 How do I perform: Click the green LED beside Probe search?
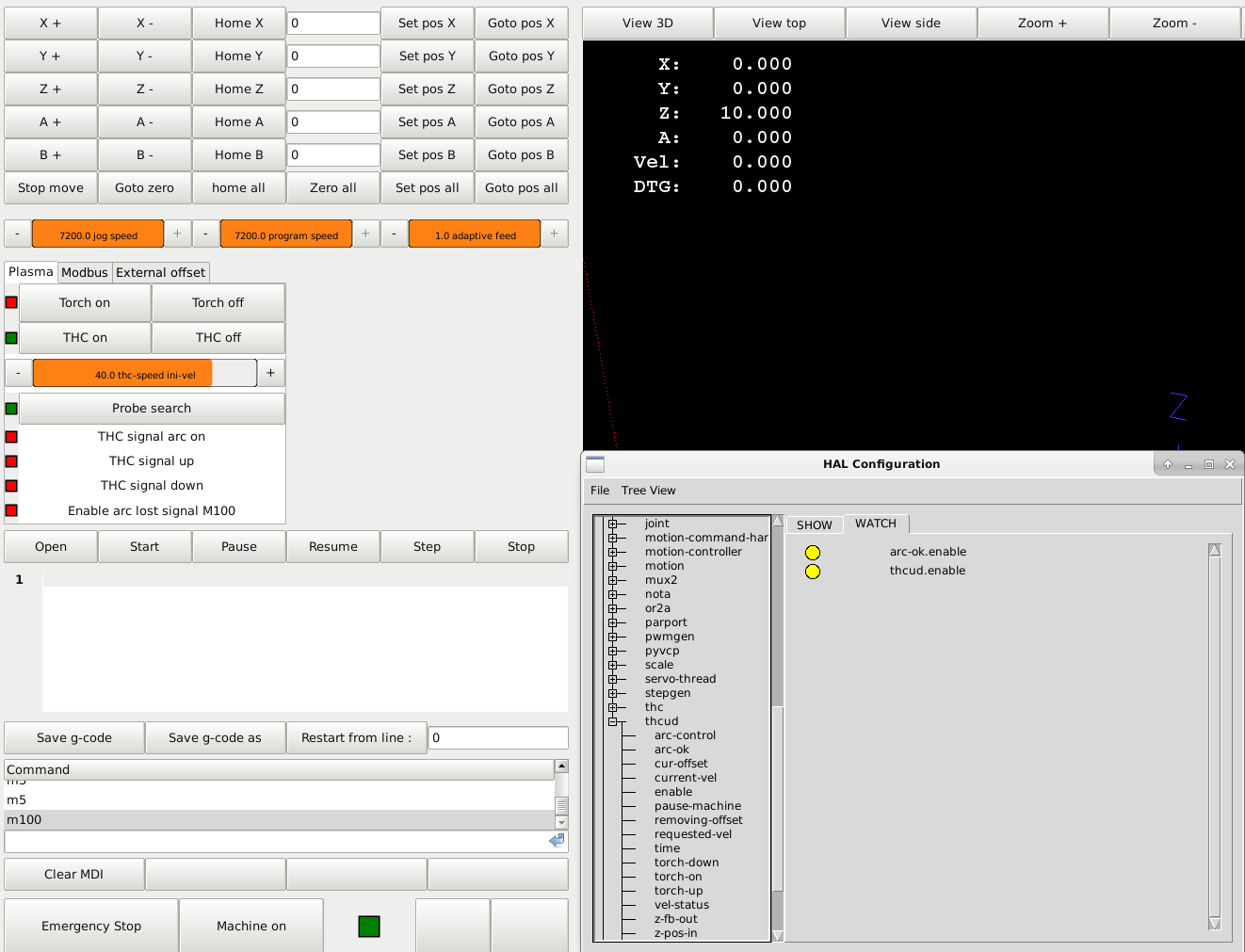click(11, 409)
